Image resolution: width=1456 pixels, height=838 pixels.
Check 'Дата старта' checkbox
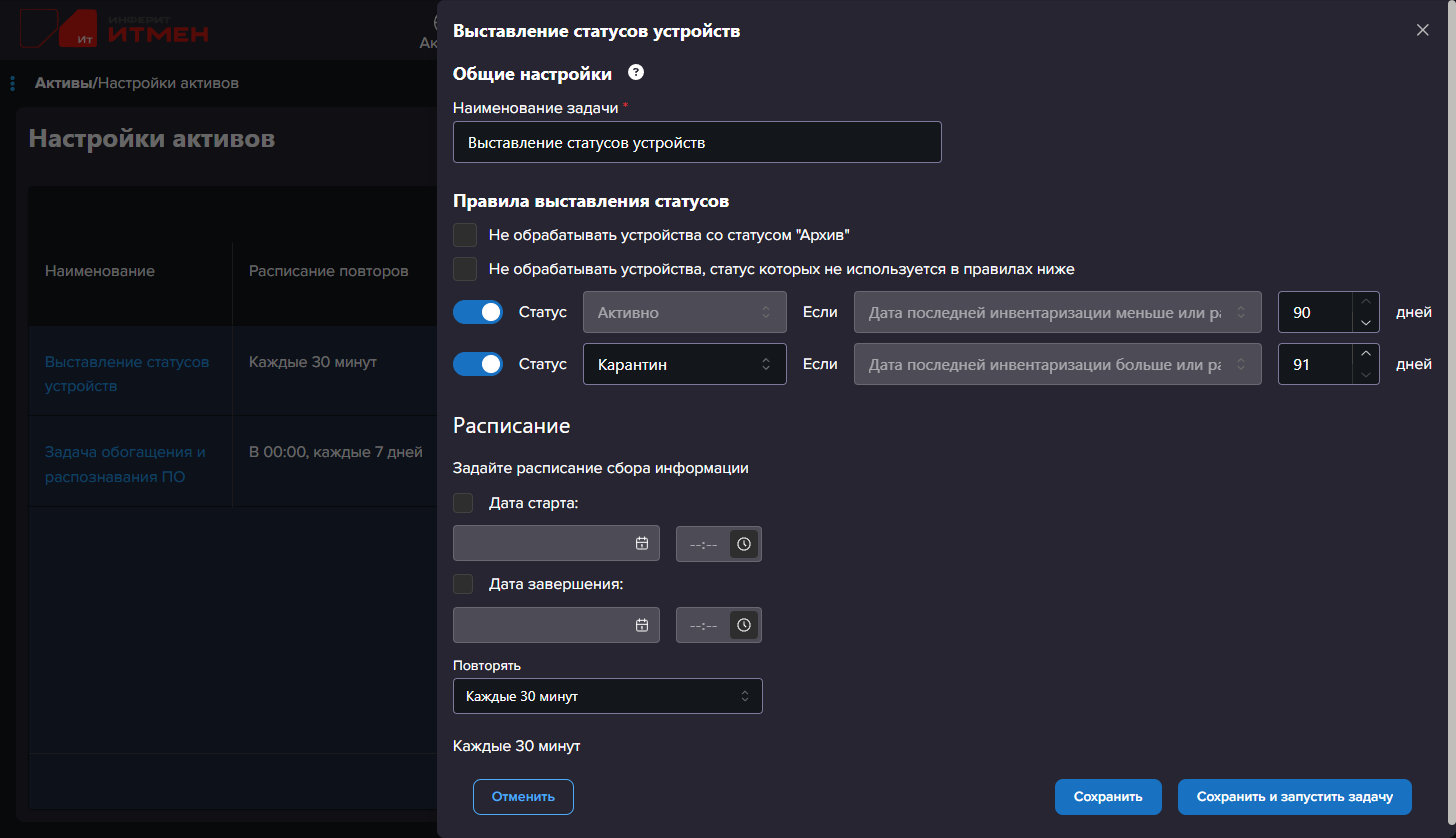464,502
